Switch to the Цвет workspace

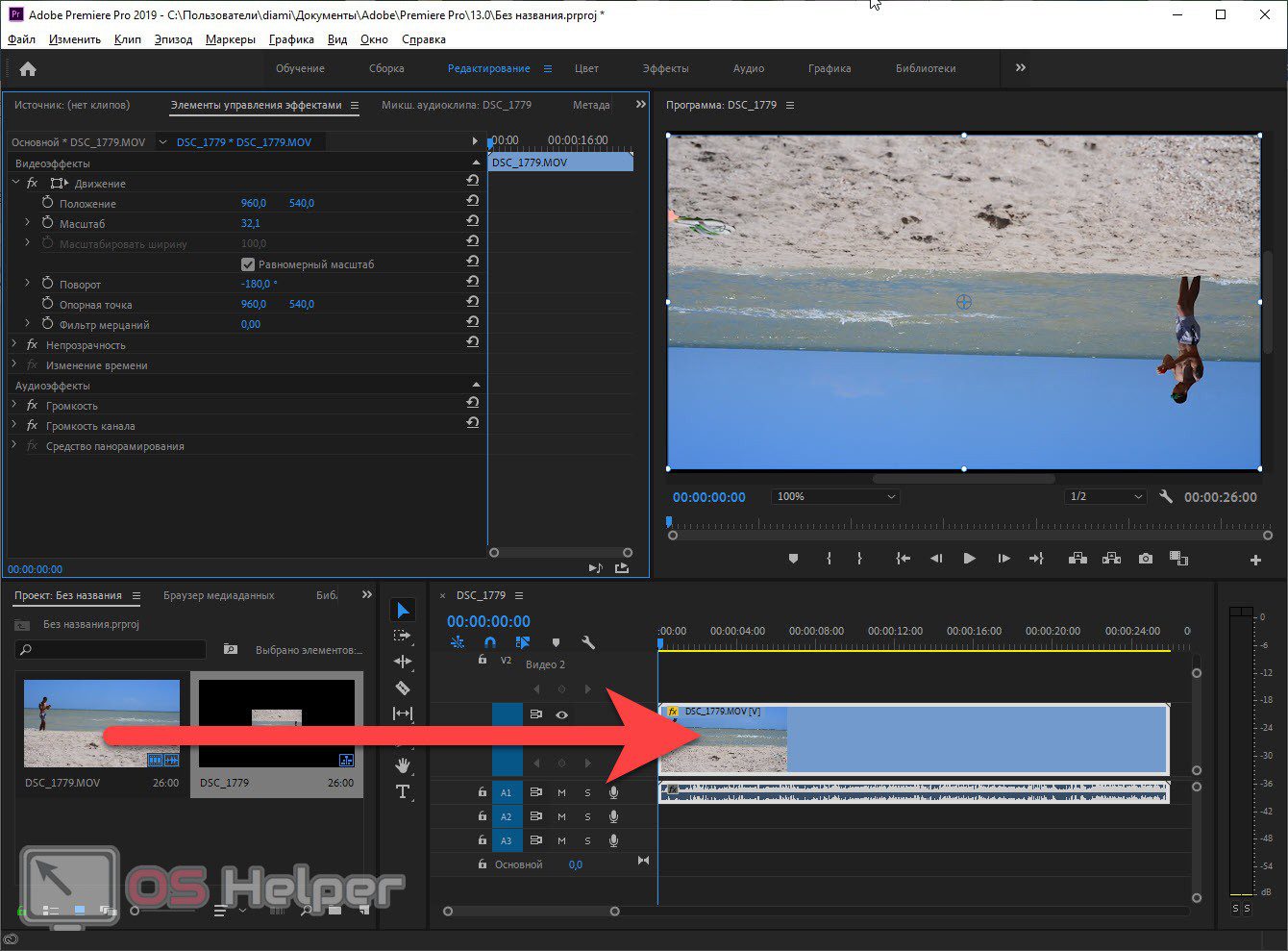(586, 68)
